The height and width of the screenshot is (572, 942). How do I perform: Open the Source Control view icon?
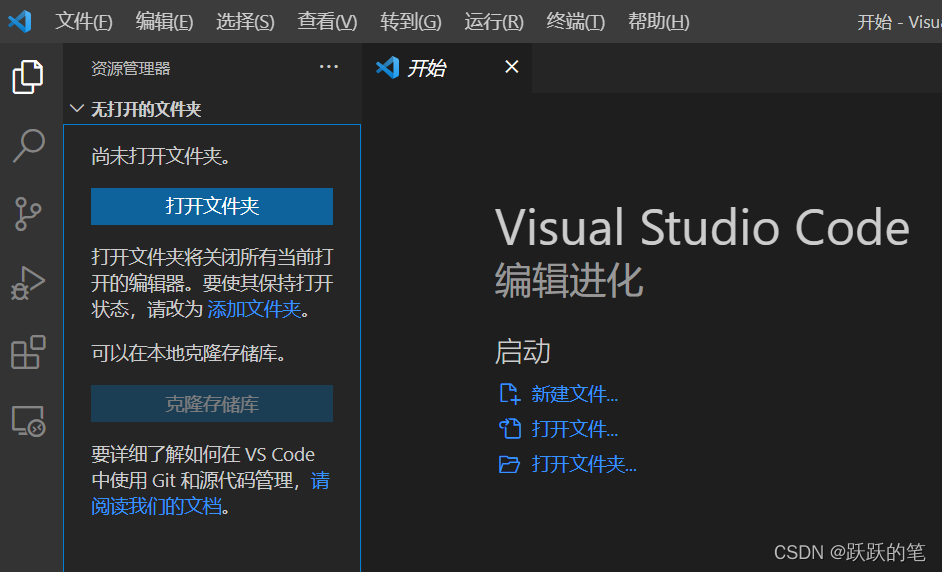(x=28, y=214)
